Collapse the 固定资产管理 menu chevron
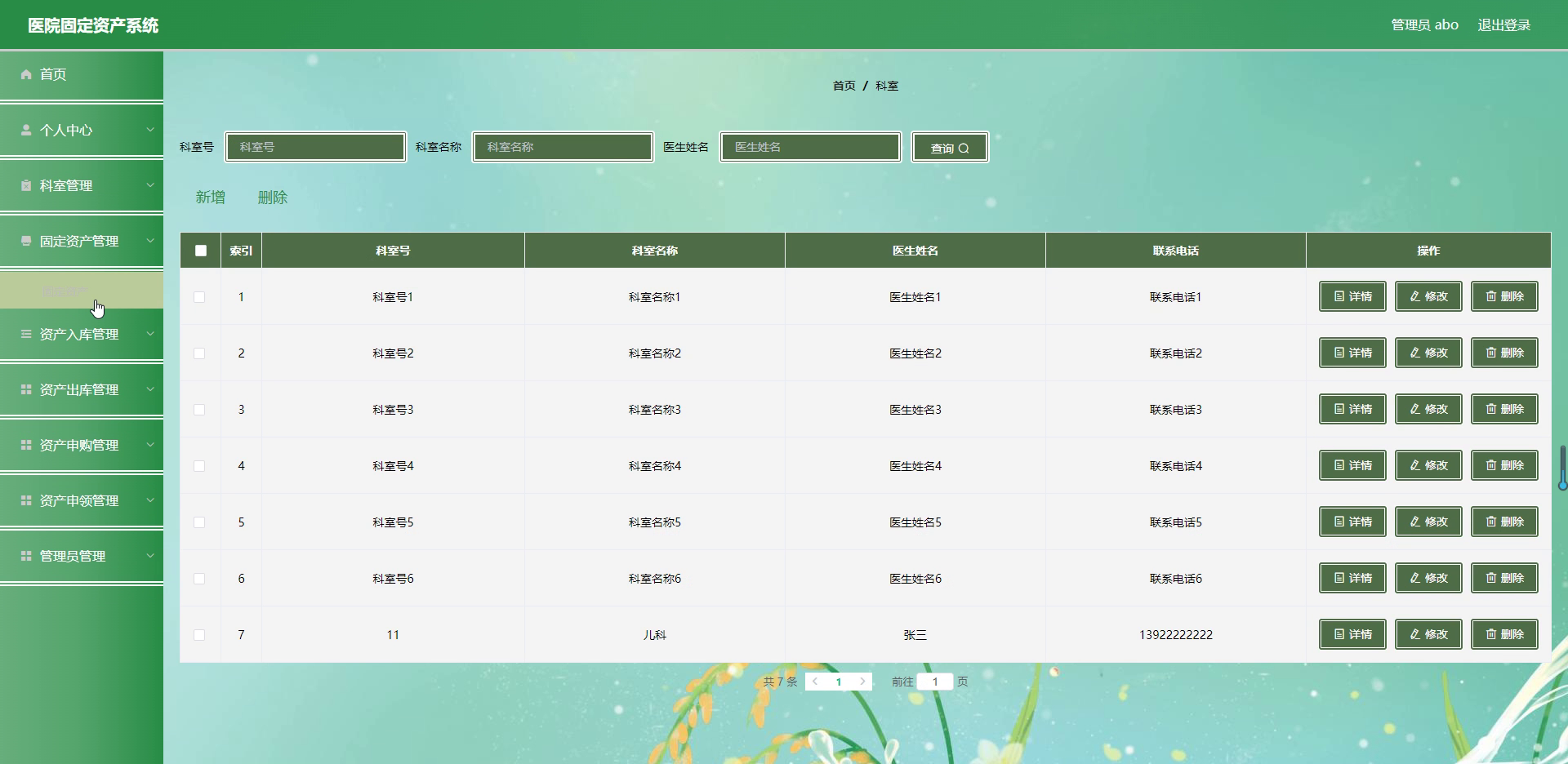 [x=150, y=240]
